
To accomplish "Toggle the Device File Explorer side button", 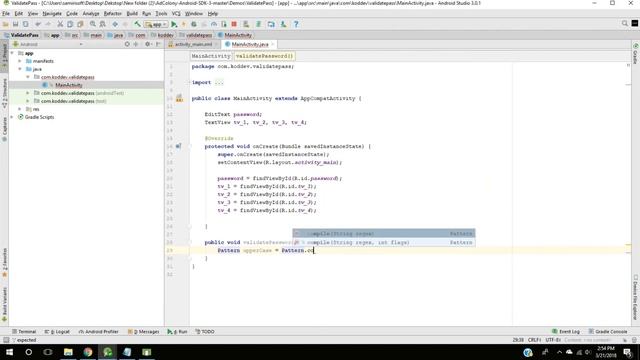I will 636,298.
